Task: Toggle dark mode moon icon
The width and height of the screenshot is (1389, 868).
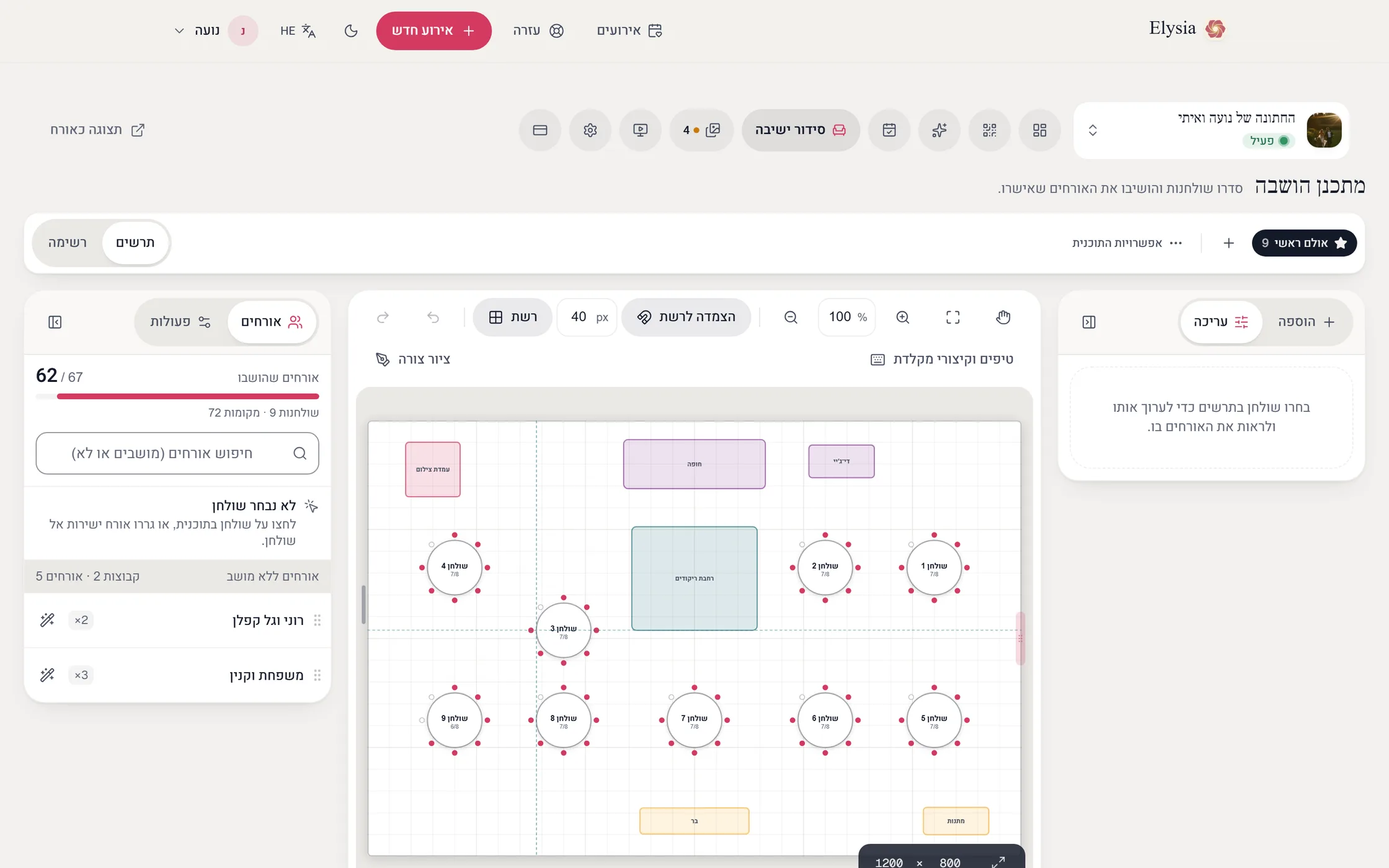Action: (x=351, y=30)
